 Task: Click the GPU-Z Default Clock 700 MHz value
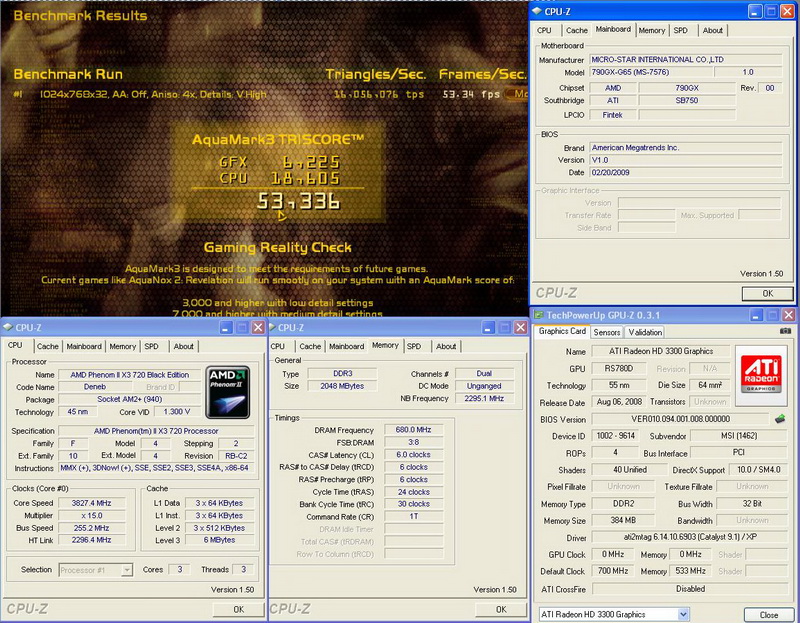[613, 571]
